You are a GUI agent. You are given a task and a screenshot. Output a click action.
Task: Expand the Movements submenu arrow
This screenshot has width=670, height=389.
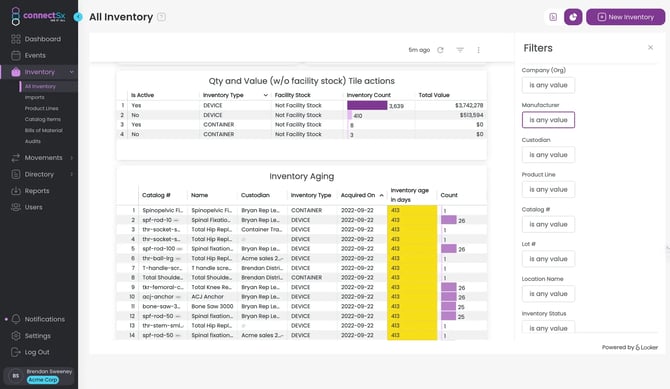[71, 158]
